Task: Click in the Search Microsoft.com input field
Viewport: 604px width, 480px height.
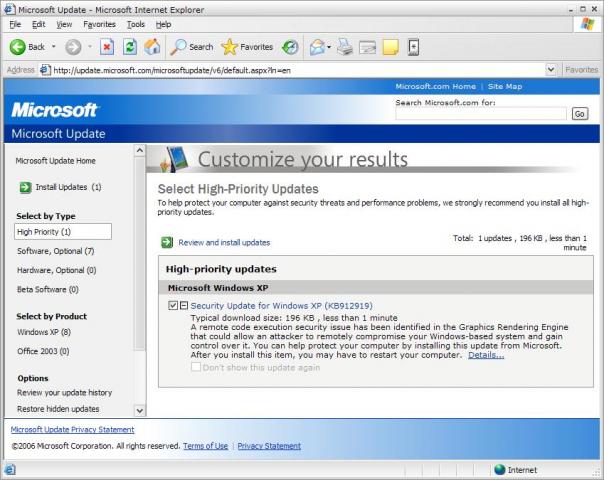Action: coord(481,114)
